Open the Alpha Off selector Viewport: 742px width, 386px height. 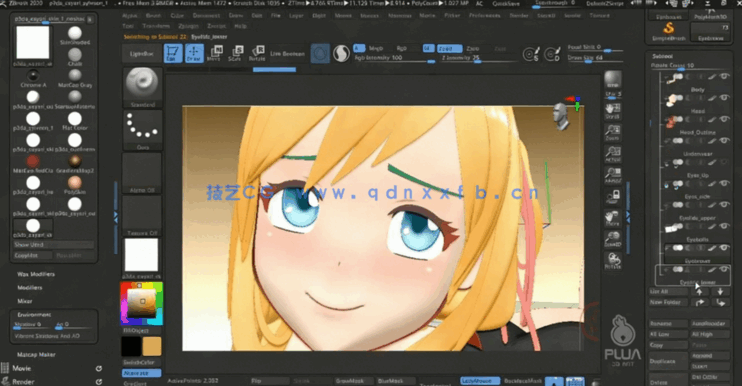(x=142, y=173)
